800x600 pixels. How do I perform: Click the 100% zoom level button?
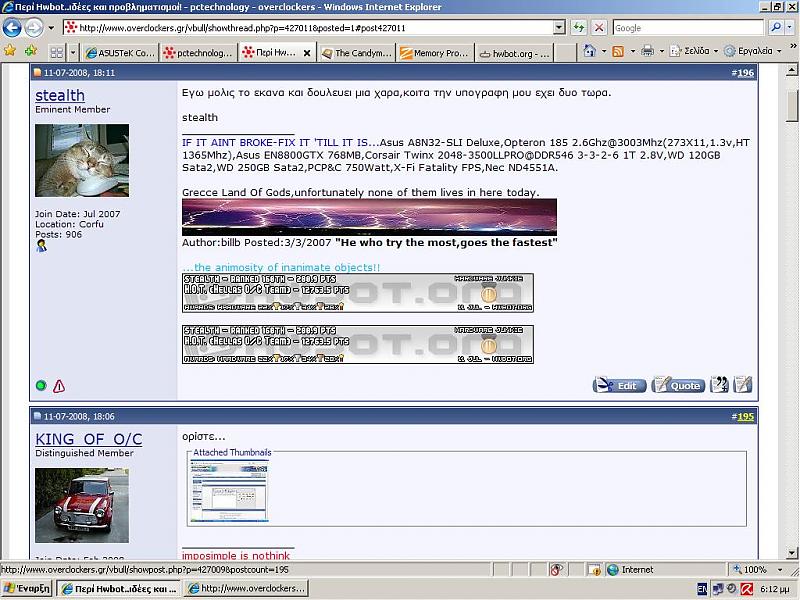coord(750,569)
